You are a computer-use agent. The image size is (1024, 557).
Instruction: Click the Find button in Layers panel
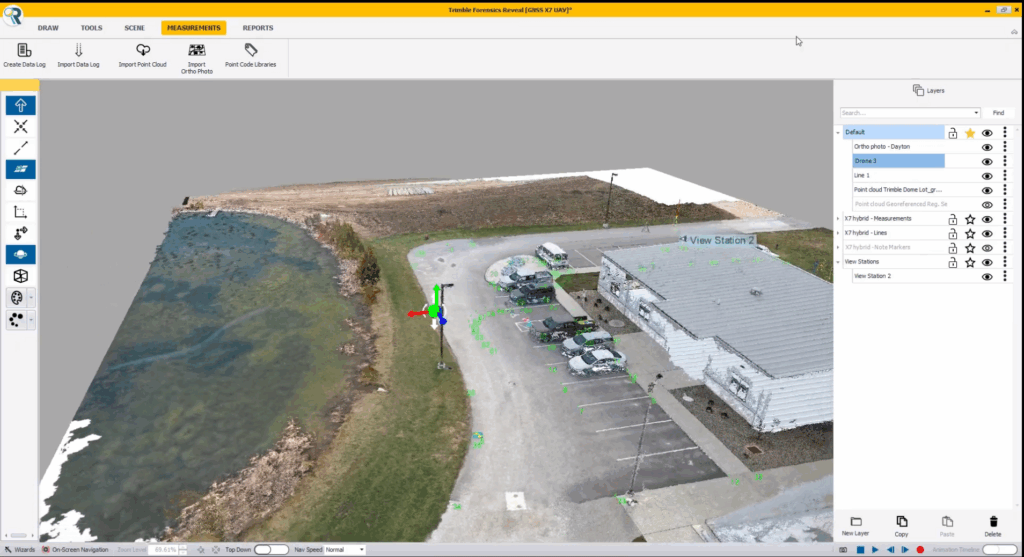coord(997,113)
